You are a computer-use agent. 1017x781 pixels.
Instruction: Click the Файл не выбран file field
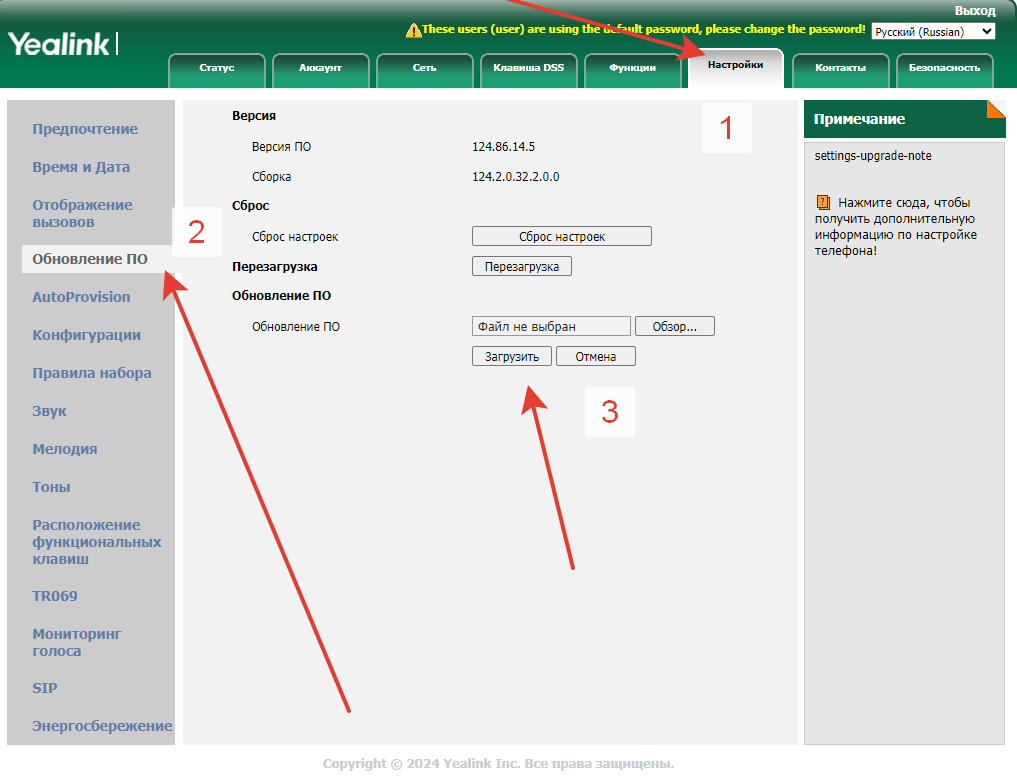coord(551,326)
